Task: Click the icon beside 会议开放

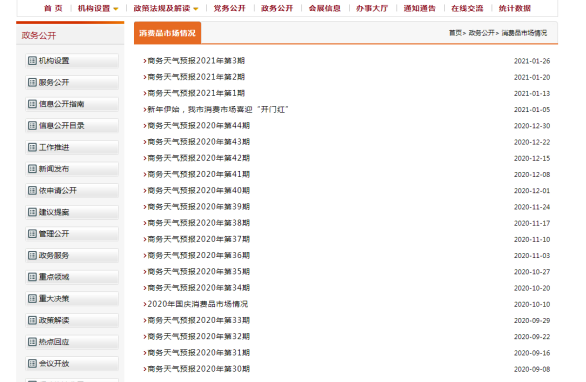Action: 33,363
